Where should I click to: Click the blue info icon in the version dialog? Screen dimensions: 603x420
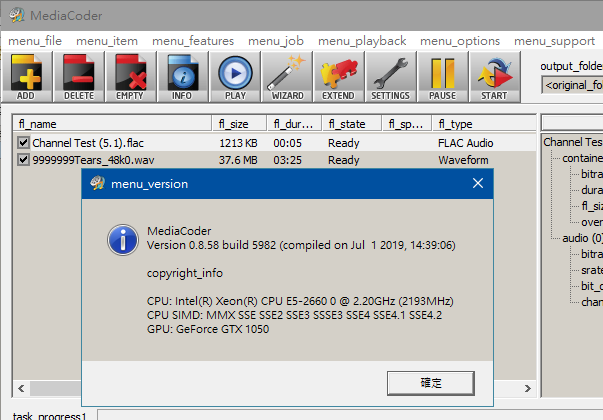click(123, 240)
